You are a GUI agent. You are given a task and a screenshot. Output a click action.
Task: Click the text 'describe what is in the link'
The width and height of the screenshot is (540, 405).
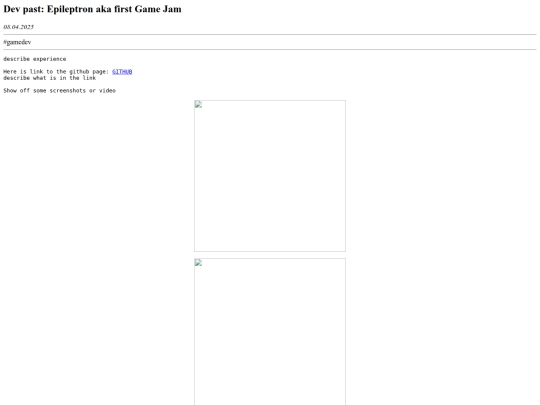[50, 78]
